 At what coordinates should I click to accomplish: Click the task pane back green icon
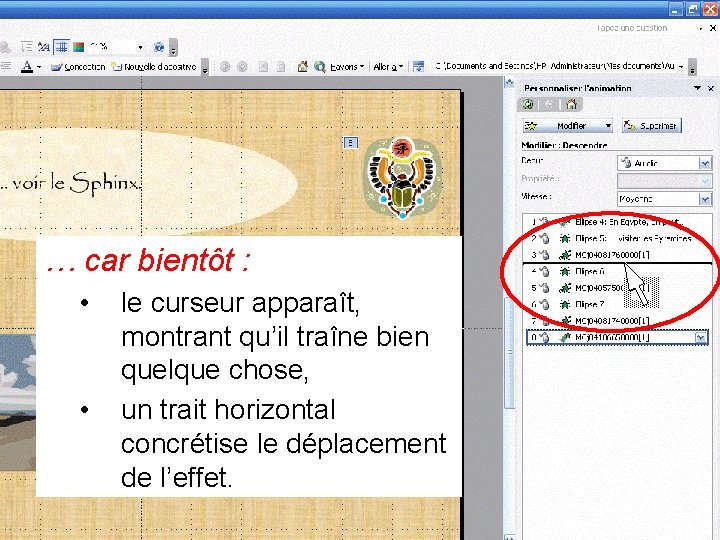[x=528, y=105]
